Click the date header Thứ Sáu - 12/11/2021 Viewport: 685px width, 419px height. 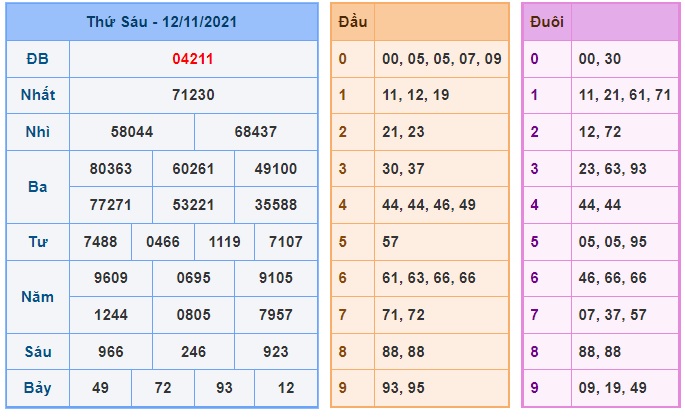pos(162,22)
